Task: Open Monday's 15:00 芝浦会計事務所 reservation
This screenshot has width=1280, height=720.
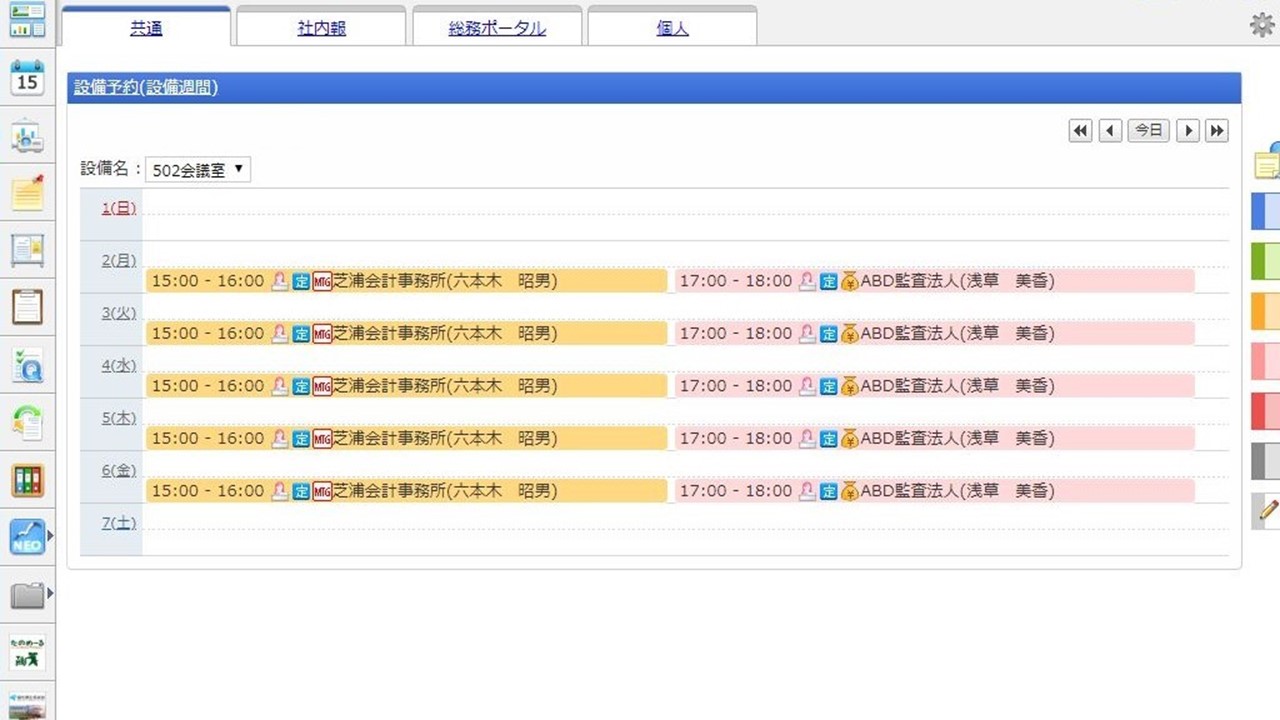Action: tap(406, 281)
